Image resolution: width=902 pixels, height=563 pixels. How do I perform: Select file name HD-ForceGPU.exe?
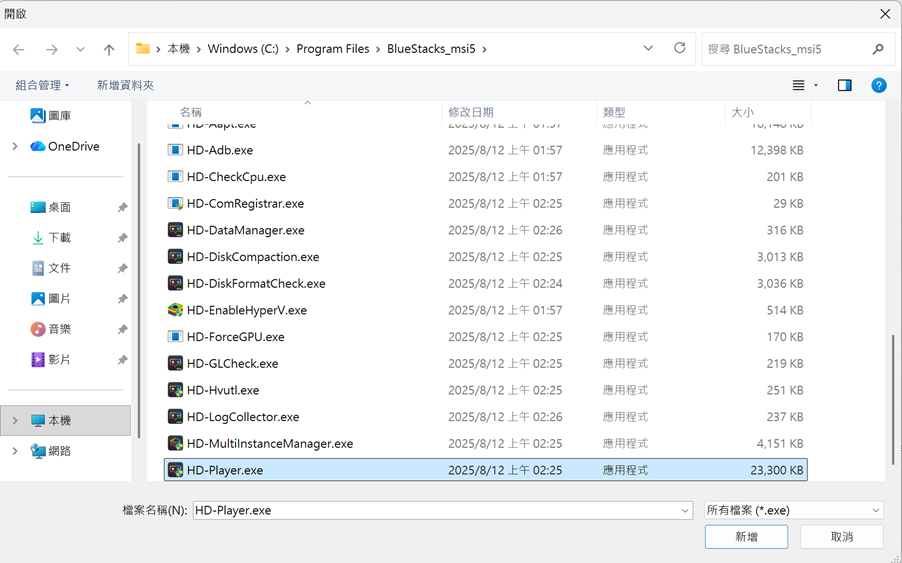236,336
